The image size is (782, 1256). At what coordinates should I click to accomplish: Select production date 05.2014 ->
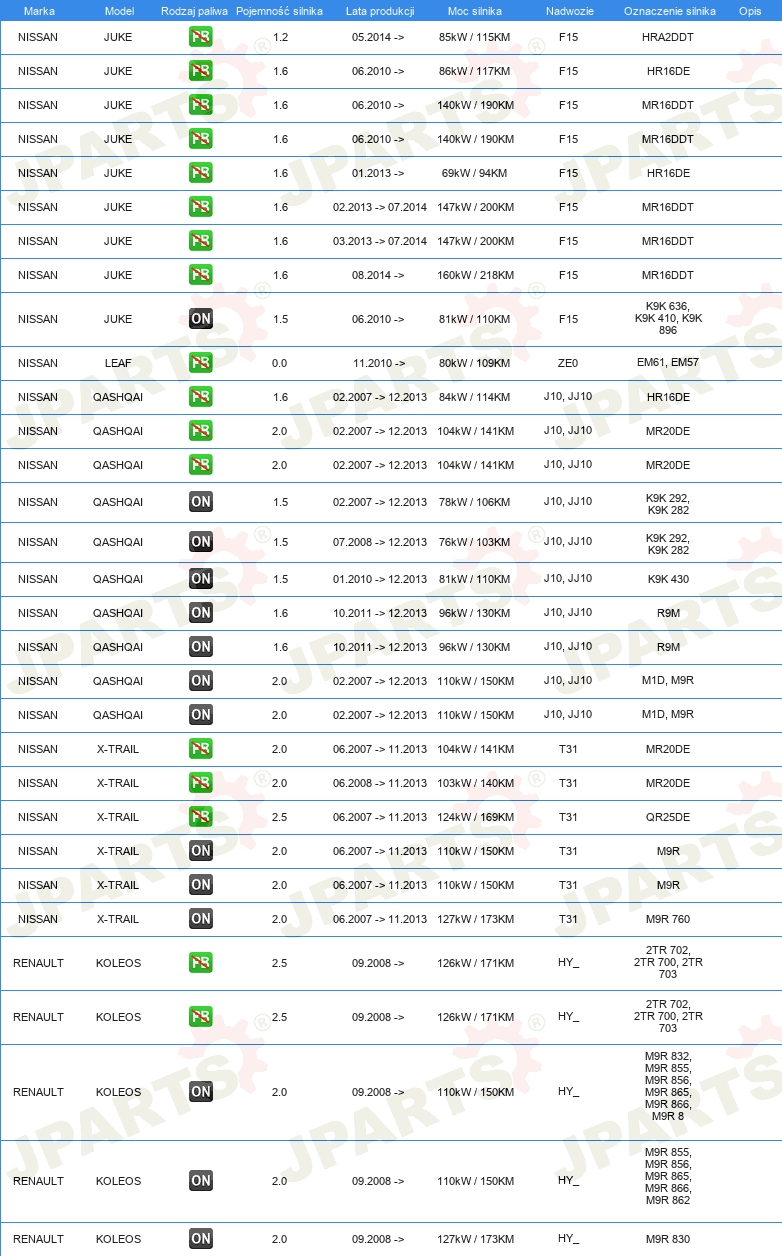pos(378,37)
